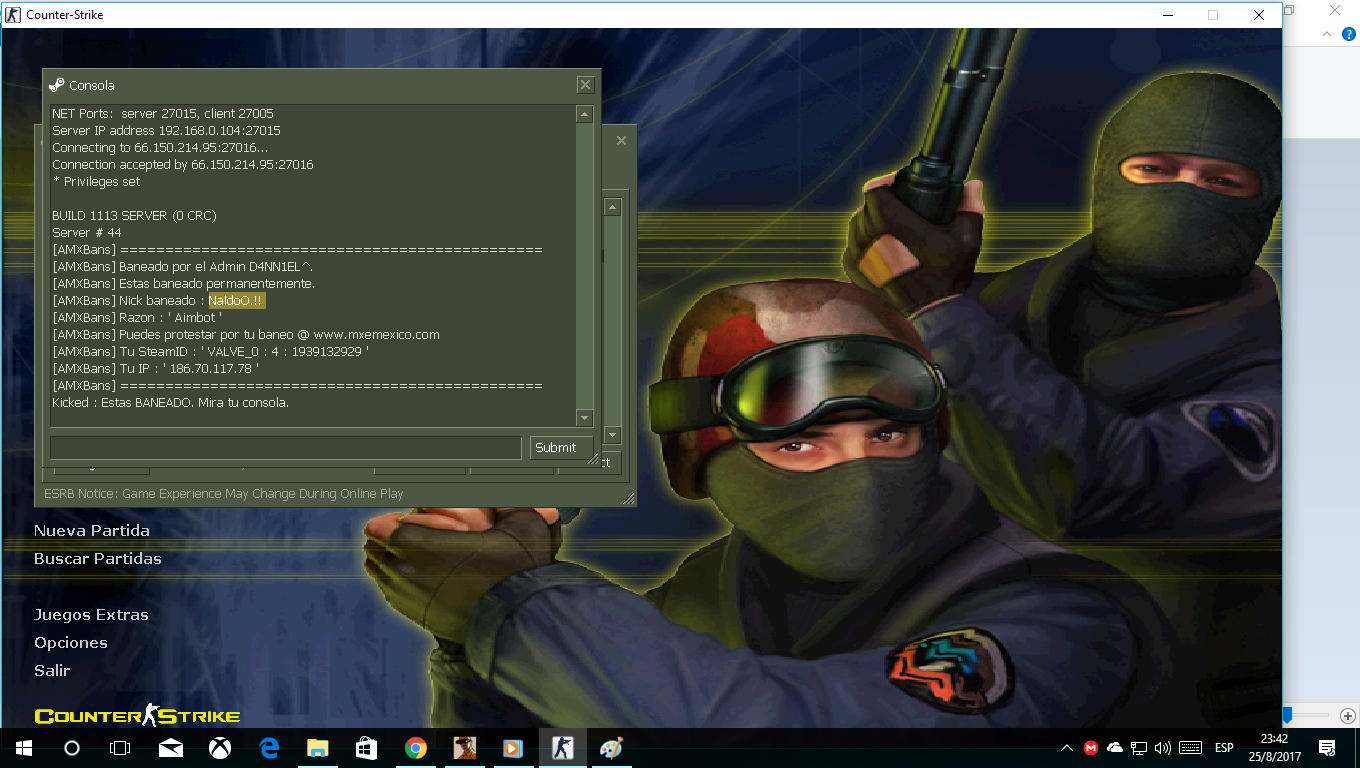The image size is (1360, 768).
Task: Click 'Baneado por el Admin D4NN1EL^' line
Action: point(183,266)
